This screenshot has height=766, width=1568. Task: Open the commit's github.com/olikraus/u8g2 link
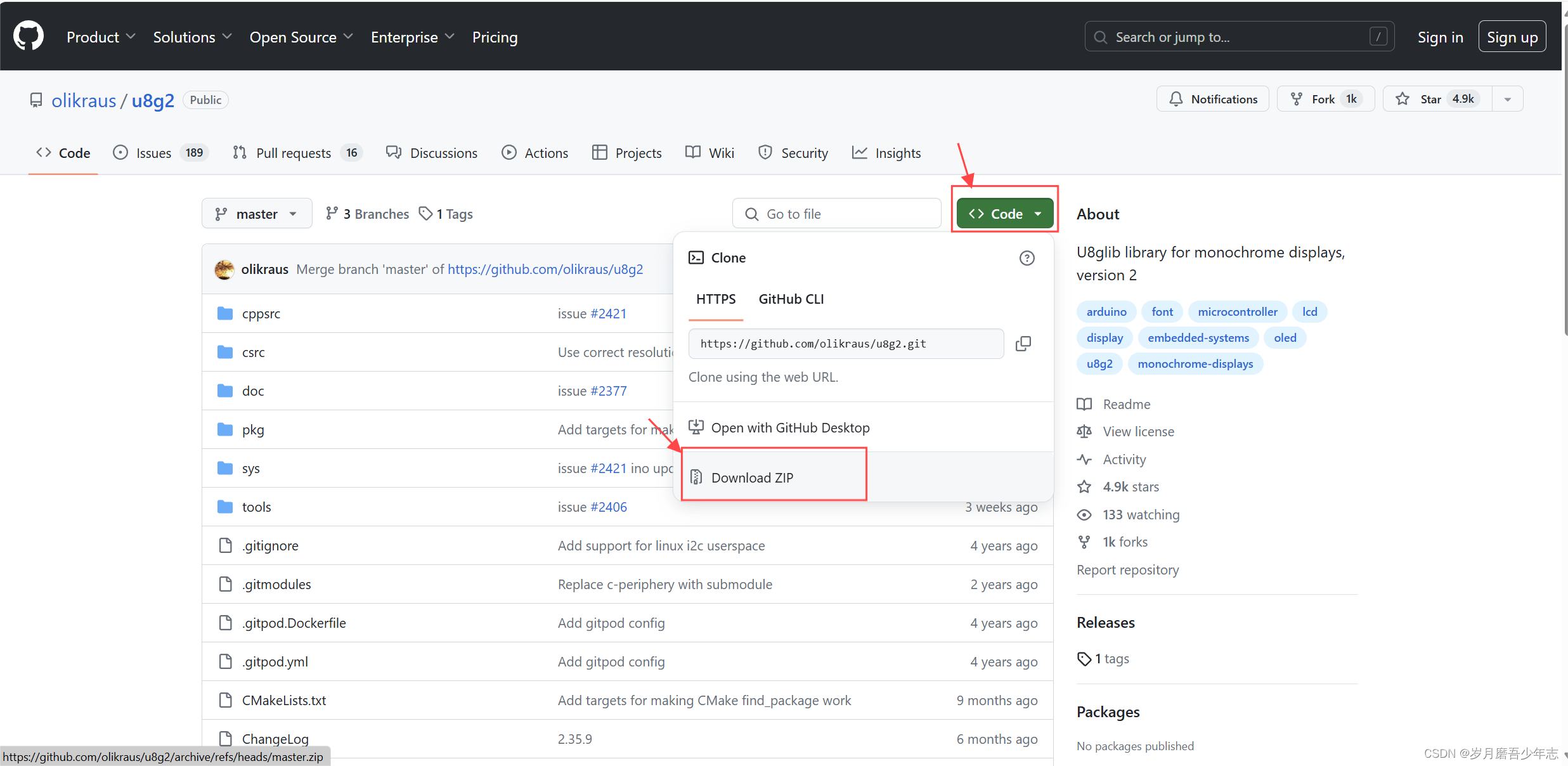(x=545, y=269)
